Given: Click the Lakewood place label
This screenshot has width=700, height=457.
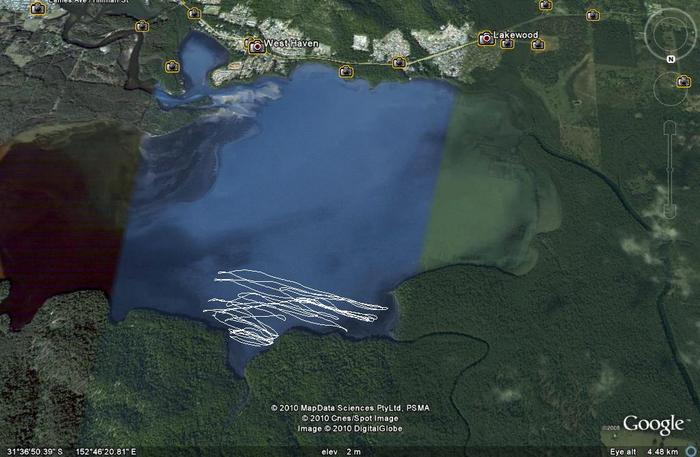Looking at the screenshot, I should 516,35.
